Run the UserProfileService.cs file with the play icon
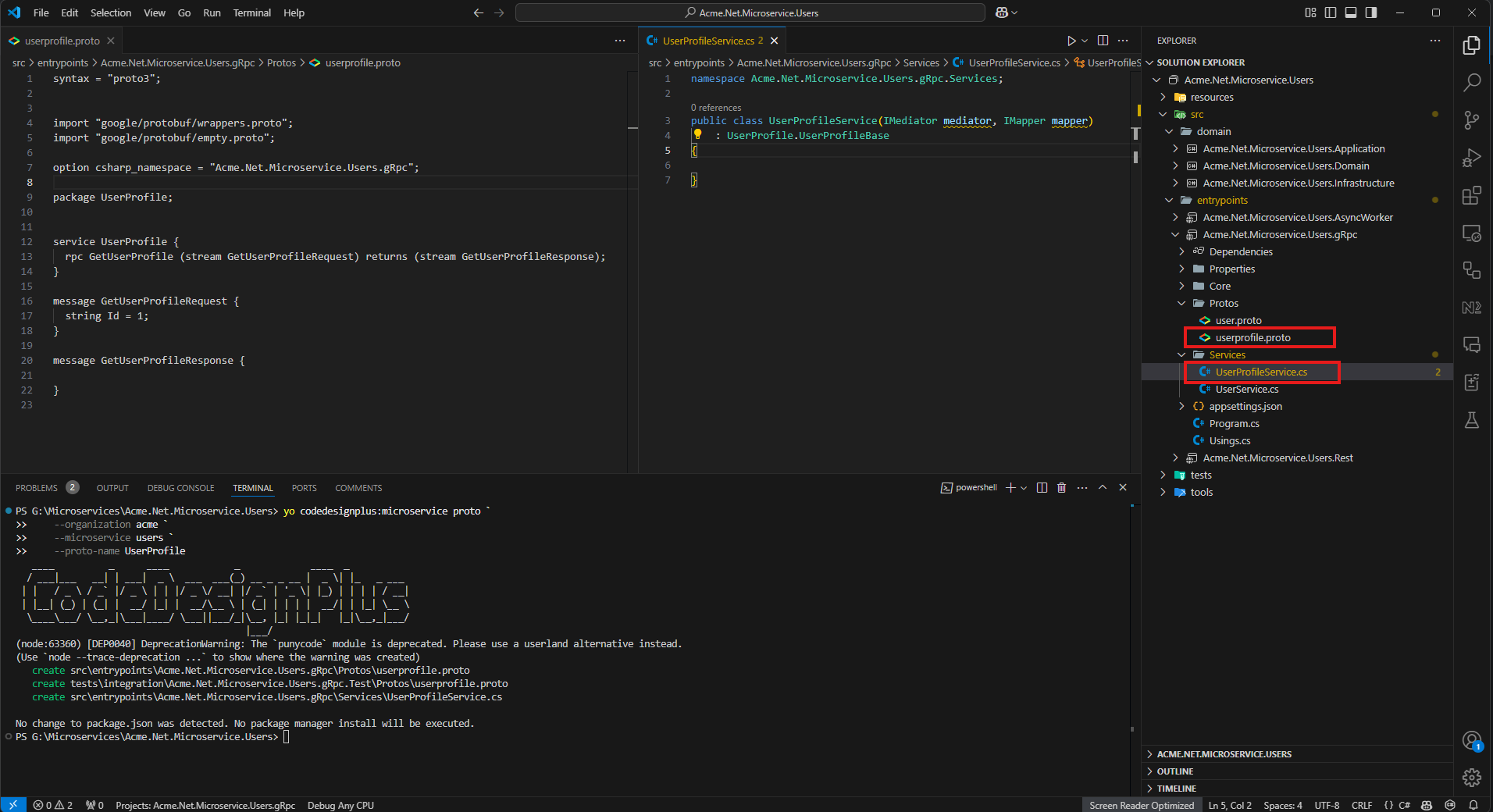Screen dimensions: 1493x812 [1071, 41]
